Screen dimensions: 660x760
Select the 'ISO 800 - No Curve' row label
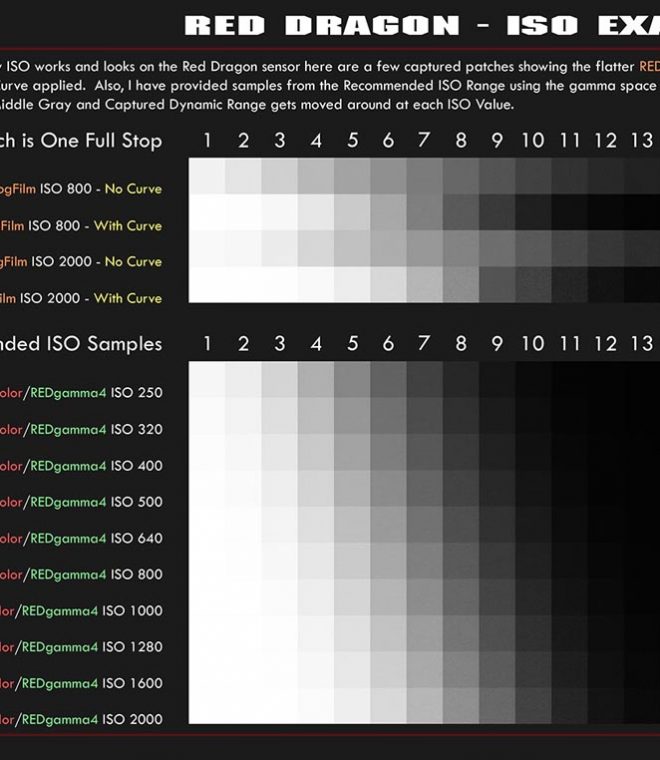[x=101, y=189]
